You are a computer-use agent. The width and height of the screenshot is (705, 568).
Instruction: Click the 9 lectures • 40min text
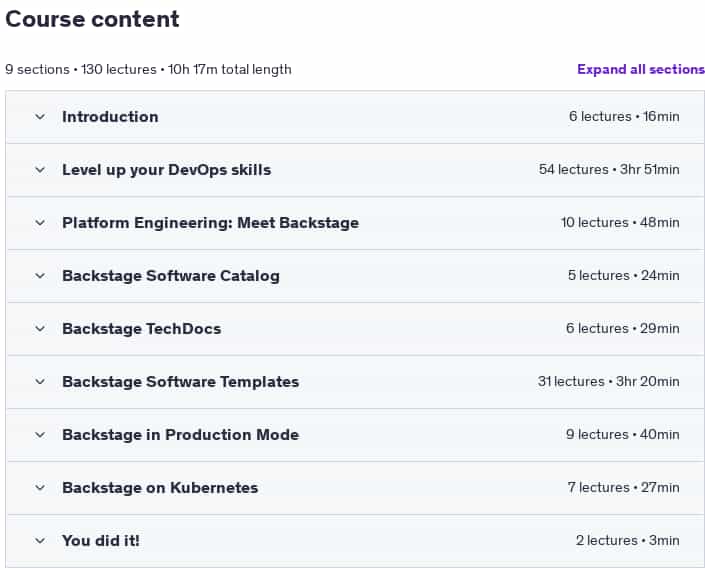pyautogui.click(x=623, y=434)
